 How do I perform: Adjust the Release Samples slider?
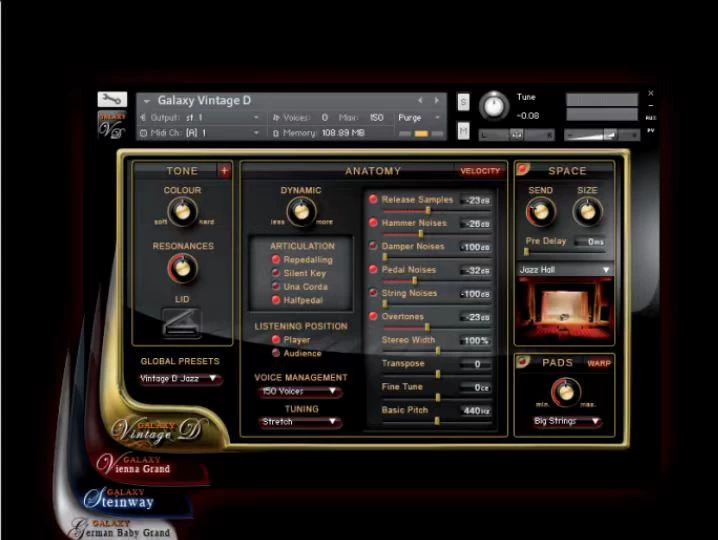tap(428, 211)
